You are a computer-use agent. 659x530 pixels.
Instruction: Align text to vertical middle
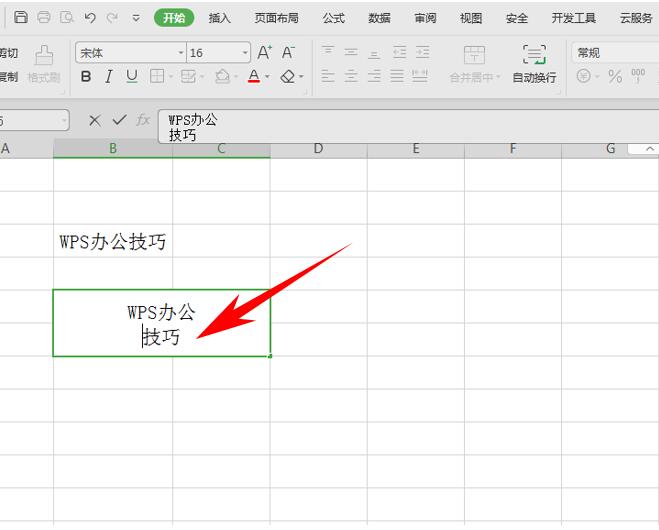351,52
